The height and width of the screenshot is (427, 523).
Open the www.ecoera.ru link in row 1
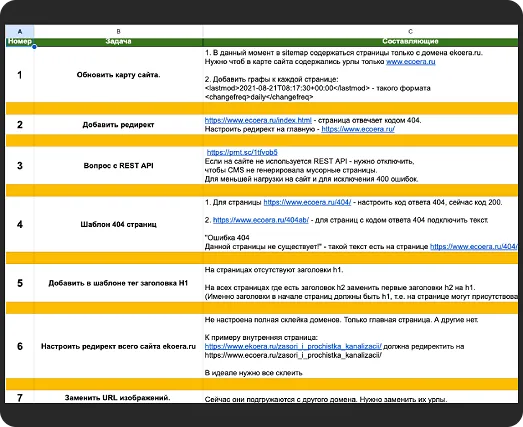(x=411, y=62)
